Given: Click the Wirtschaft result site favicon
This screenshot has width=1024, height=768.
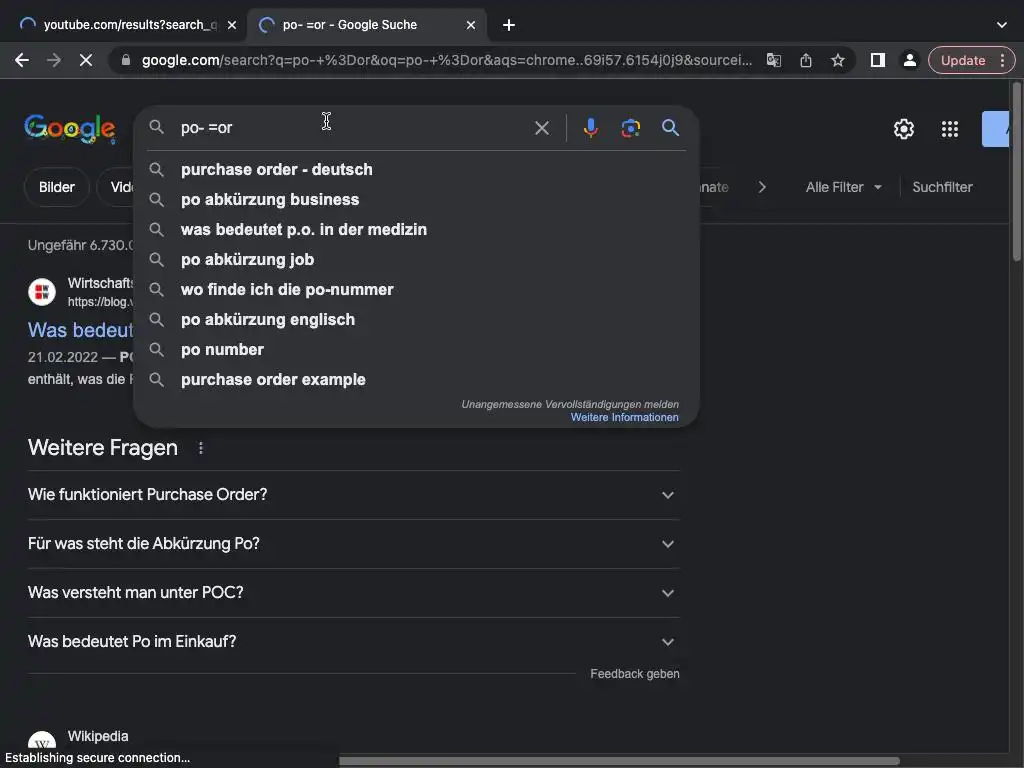Looking at the screenshot, I should click(42, 292).
